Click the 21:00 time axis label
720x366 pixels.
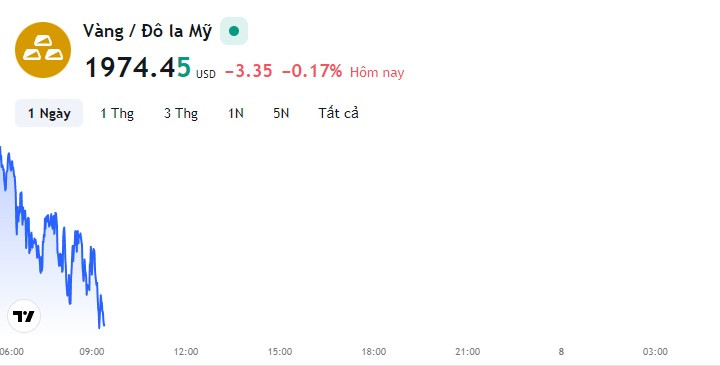pos(468,352)
